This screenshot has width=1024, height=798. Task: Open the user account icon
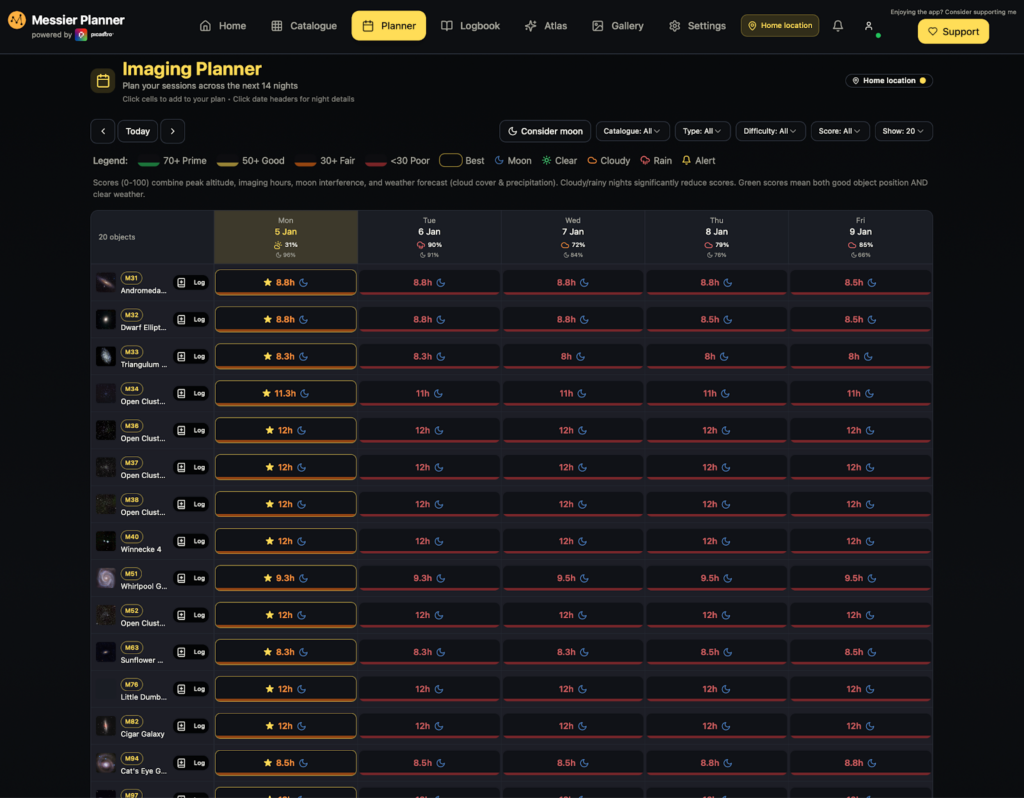pyautogui.click(x=868, y=26)
